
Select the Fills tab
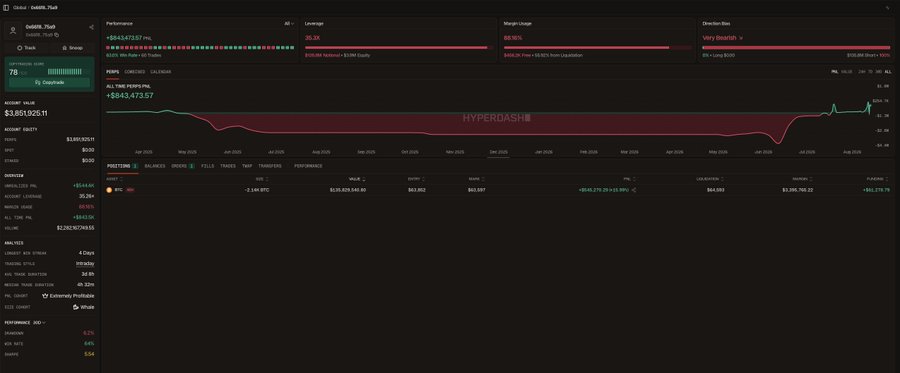point(208,166)
